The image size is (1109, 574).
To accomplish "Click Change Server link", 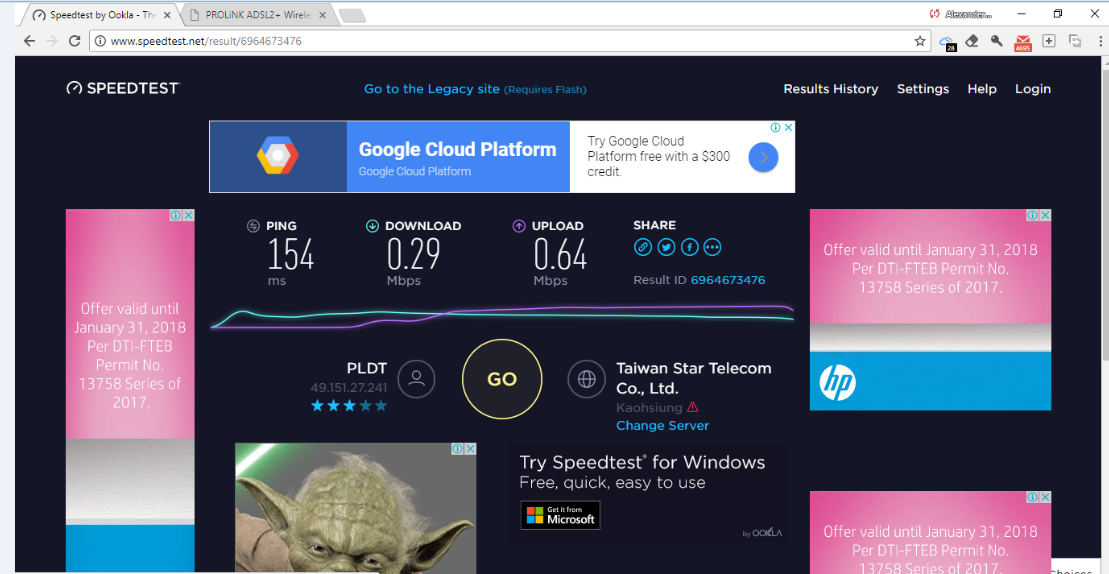I will [662, 426].
